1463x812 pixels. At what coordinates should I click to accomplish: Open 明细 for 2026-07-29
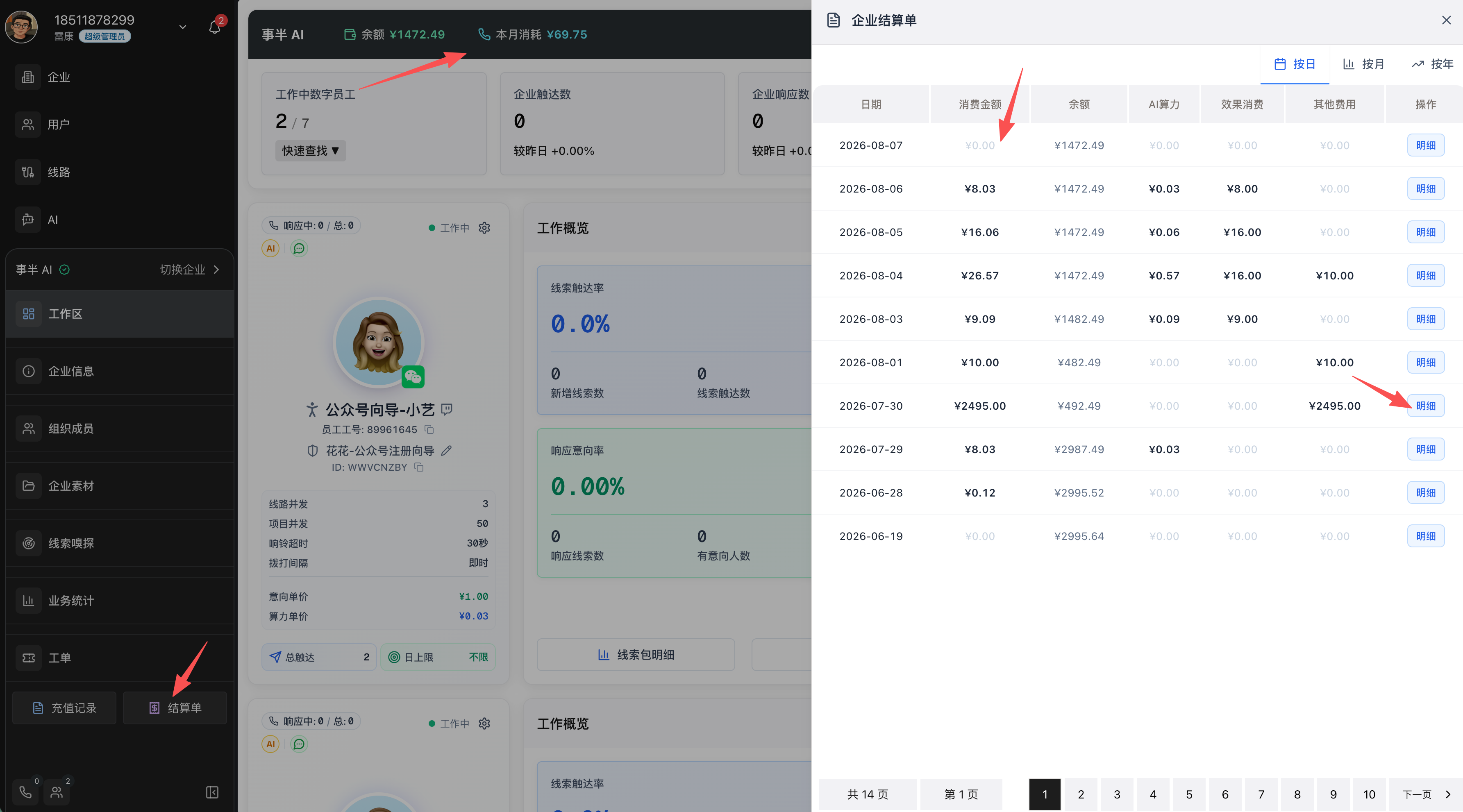coord(1426,449)
